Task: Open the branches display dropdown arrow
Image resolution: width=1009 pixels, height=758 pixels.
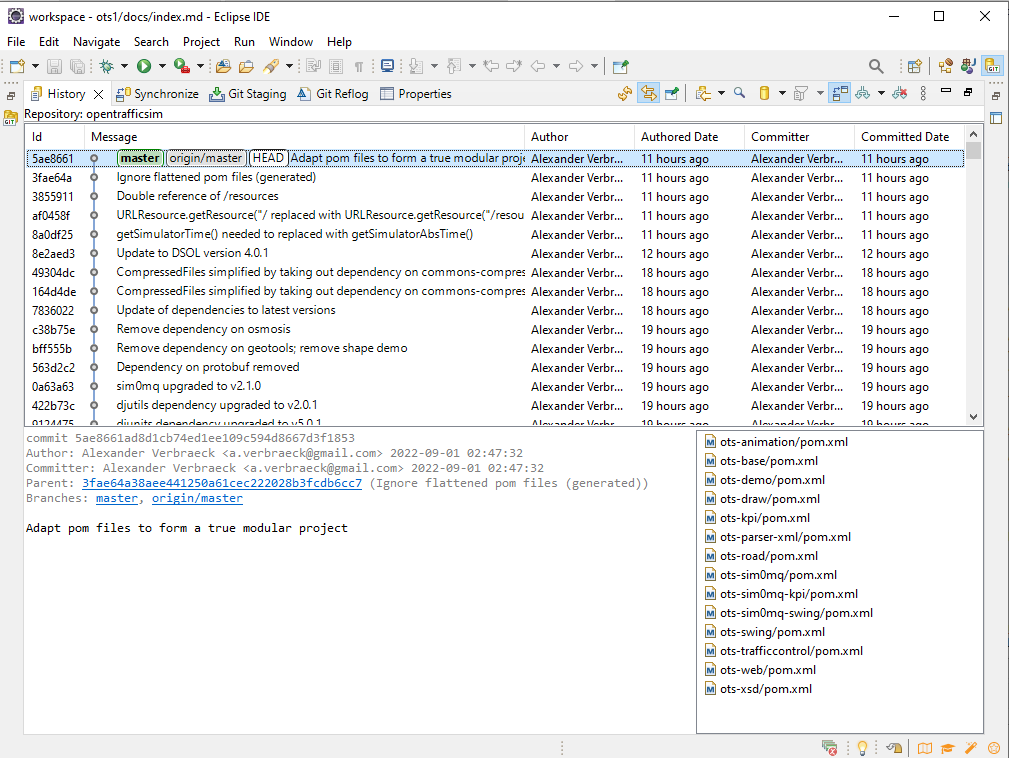Action: 881,94
